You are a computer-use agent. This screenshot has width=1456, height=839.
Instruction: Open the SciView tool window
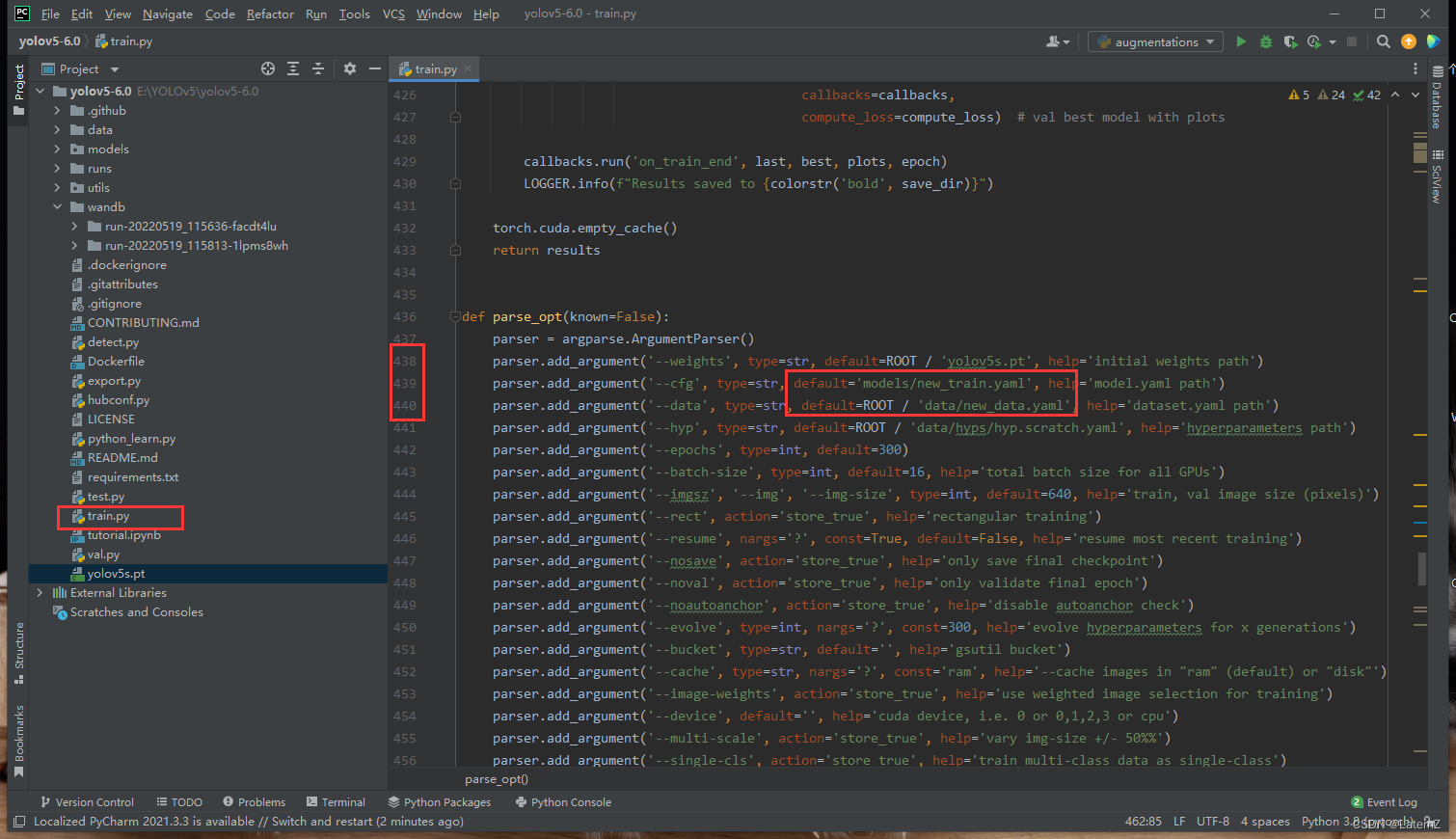(1437, 176)
